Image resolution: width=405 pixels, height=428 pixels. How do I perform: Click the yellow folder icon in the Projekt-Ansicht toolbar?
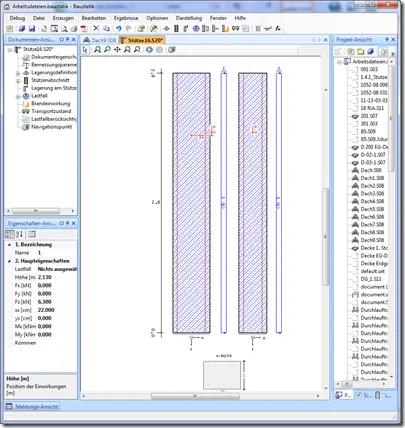click(x=360, y=52)
